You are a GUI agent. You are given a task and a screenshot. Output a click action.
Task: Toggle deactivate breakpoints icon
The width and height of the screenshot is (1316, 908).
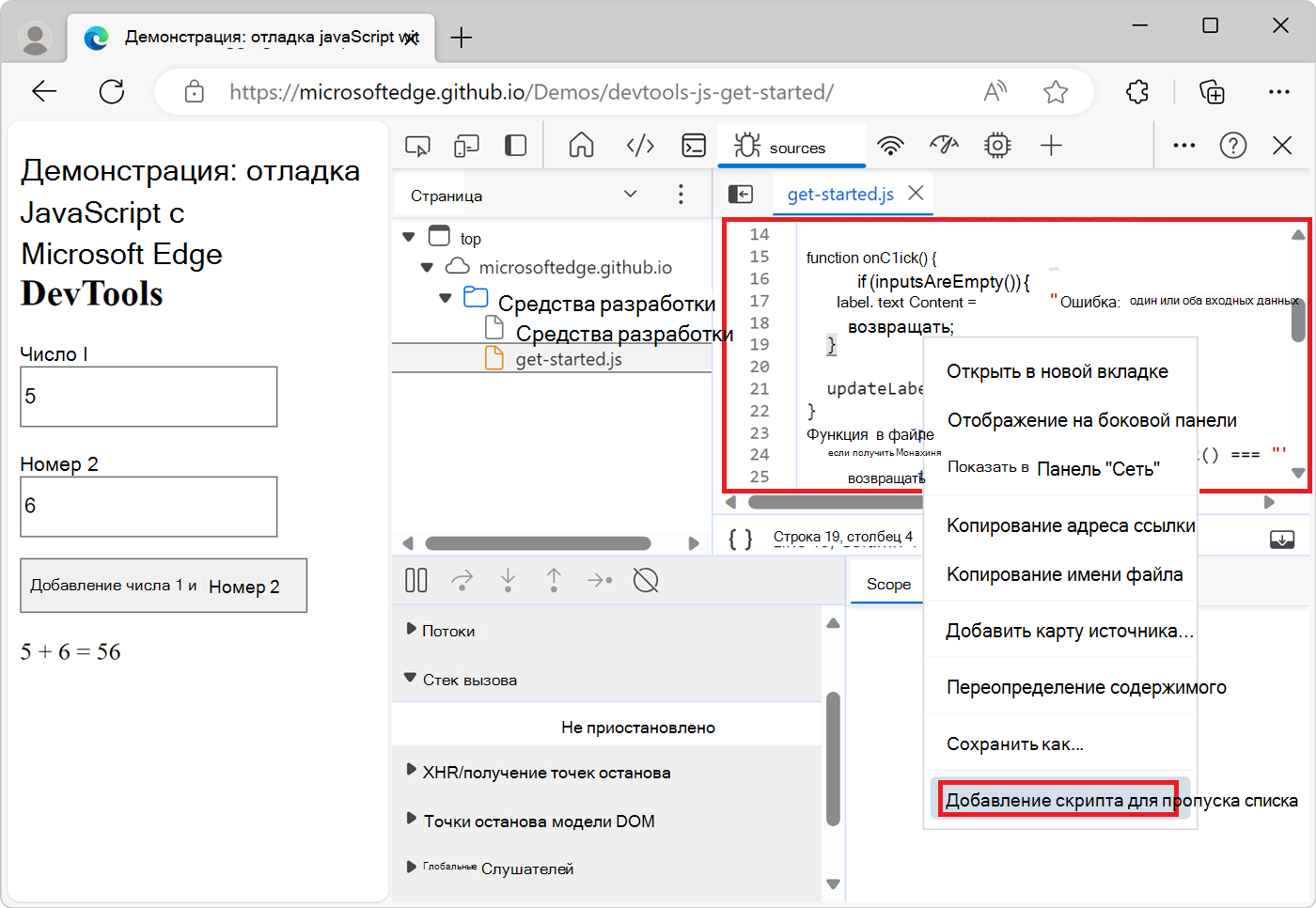pos(646,581)
